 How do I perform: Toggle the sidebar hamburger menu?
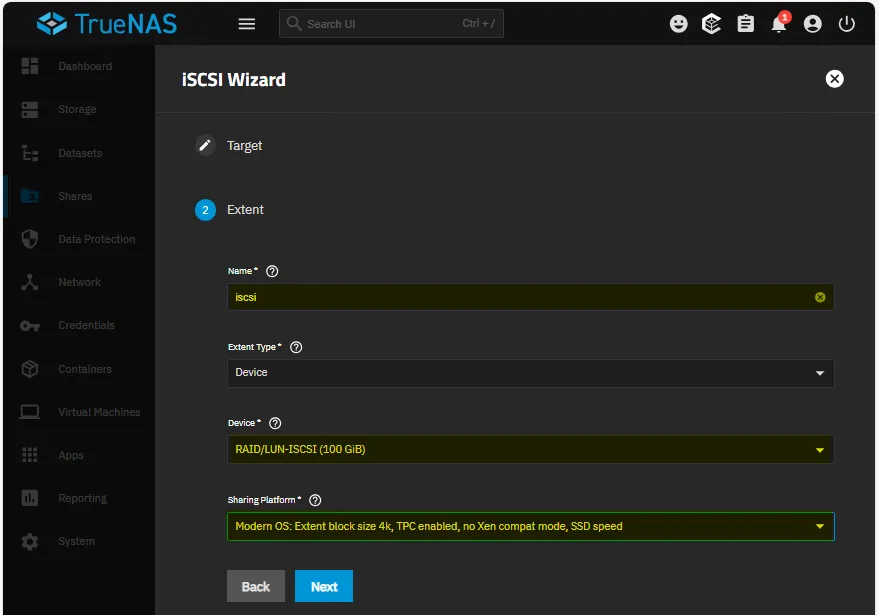pos(247,24)
